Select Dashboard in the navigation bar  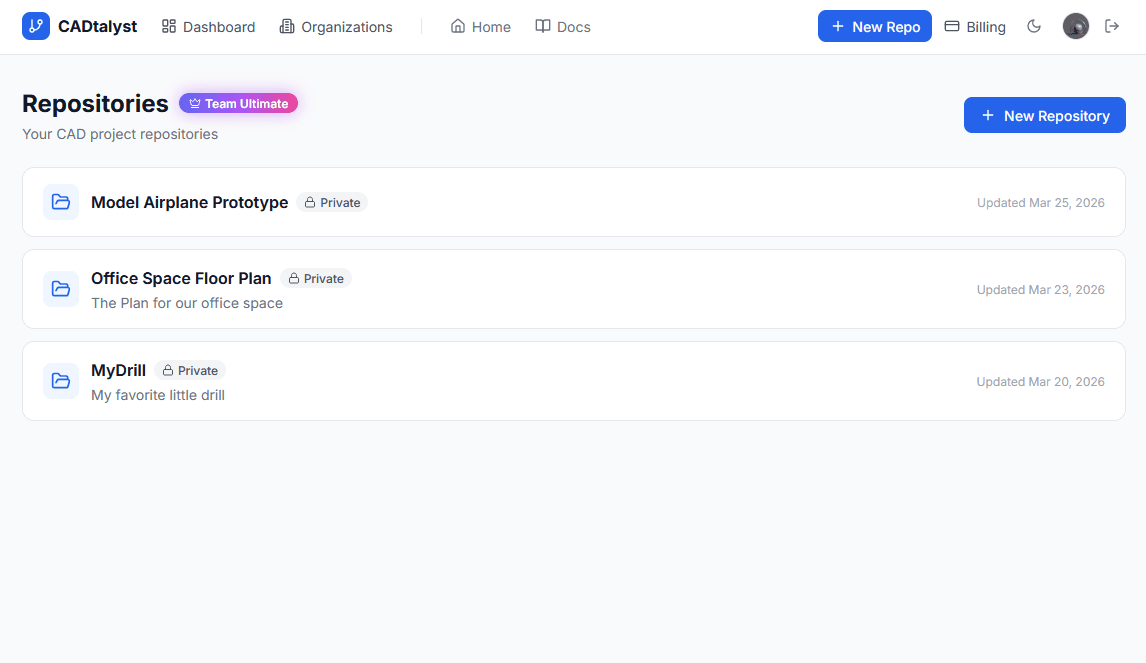(x=208, y=26)
